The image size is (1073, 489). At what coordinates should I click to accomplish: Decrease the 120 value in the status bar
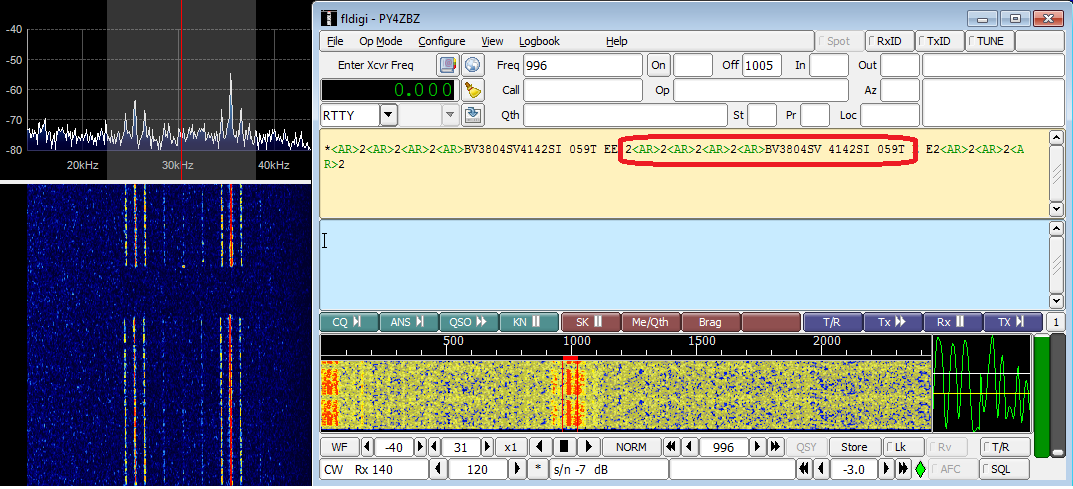437,469
